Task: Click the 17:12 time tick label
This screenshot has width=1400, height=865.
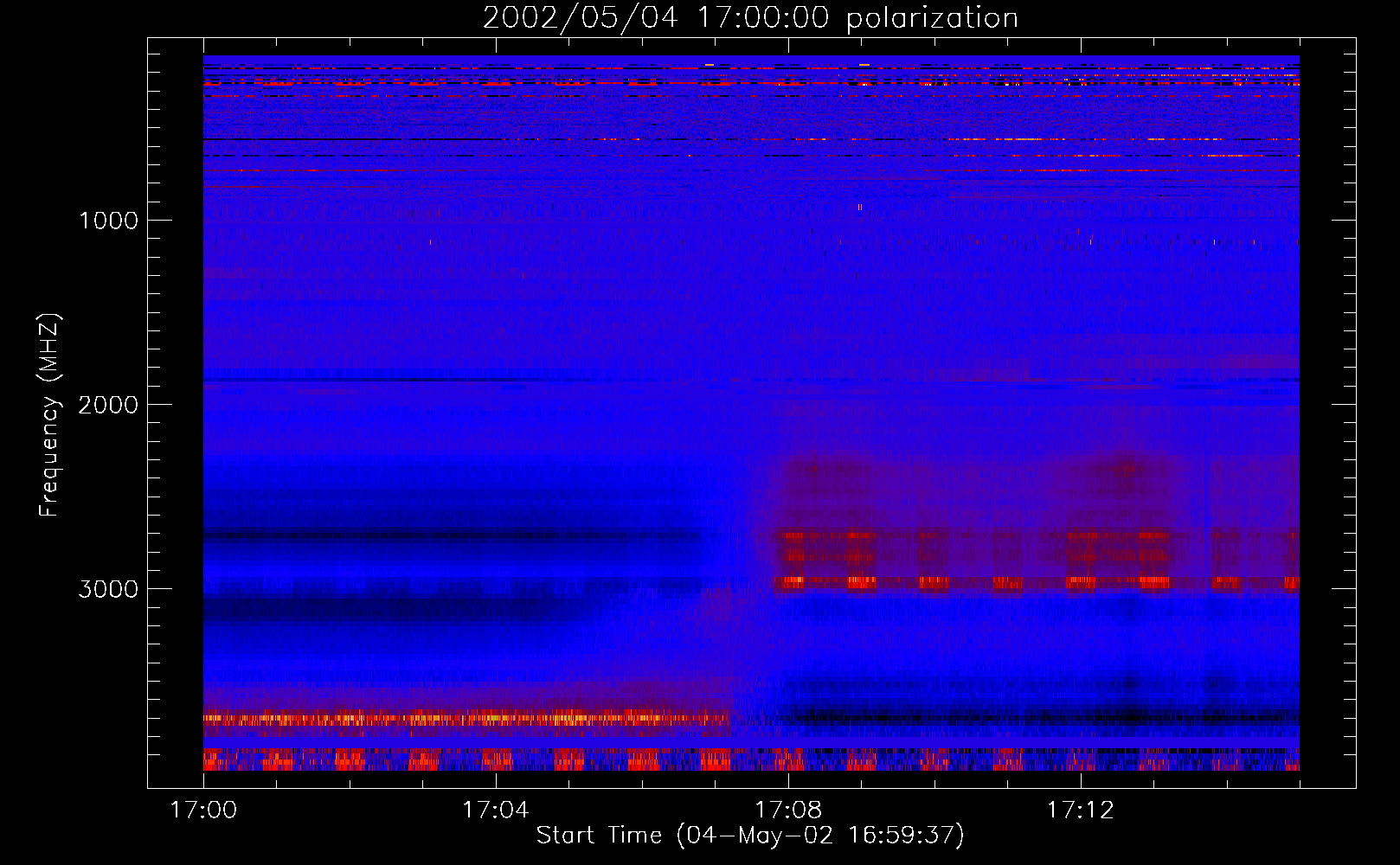Action: pyautogui.click(x=1081, y=811)
